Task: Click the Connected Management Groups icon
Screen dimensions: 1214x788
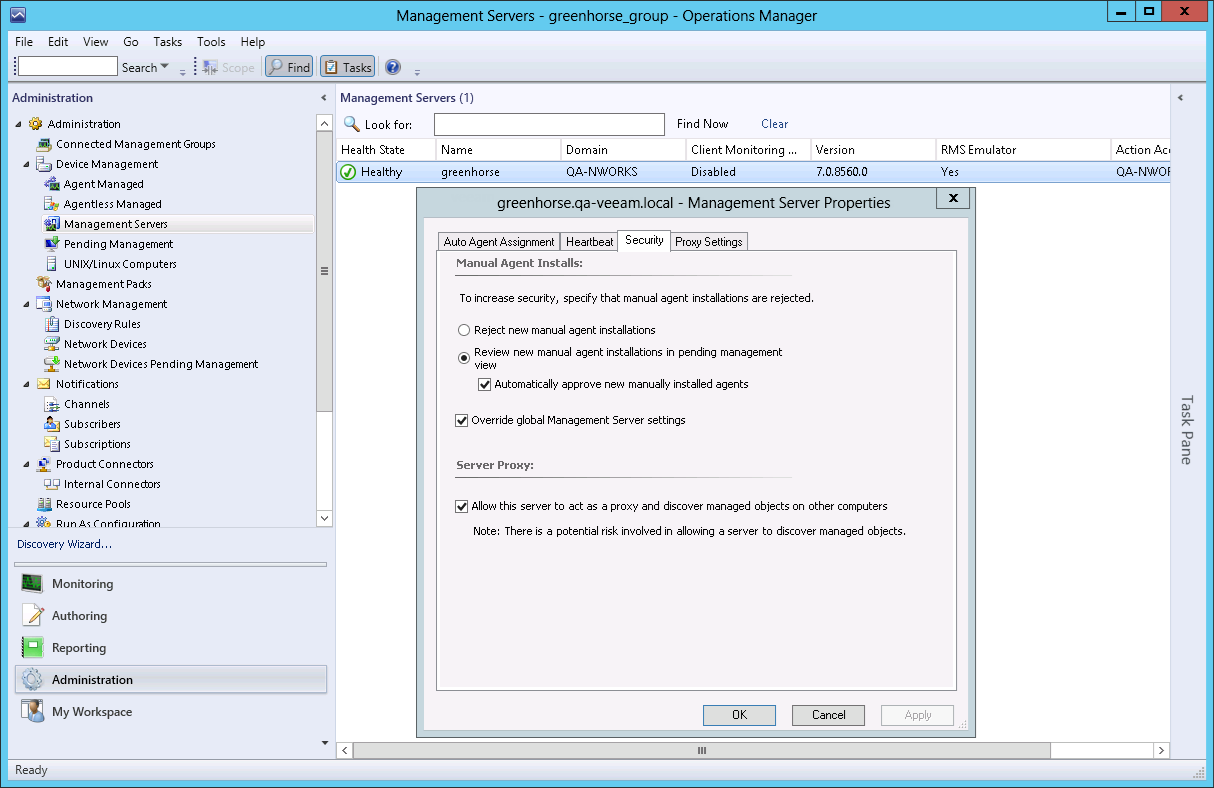Action: pyautogui.click(x=45, y=144)
